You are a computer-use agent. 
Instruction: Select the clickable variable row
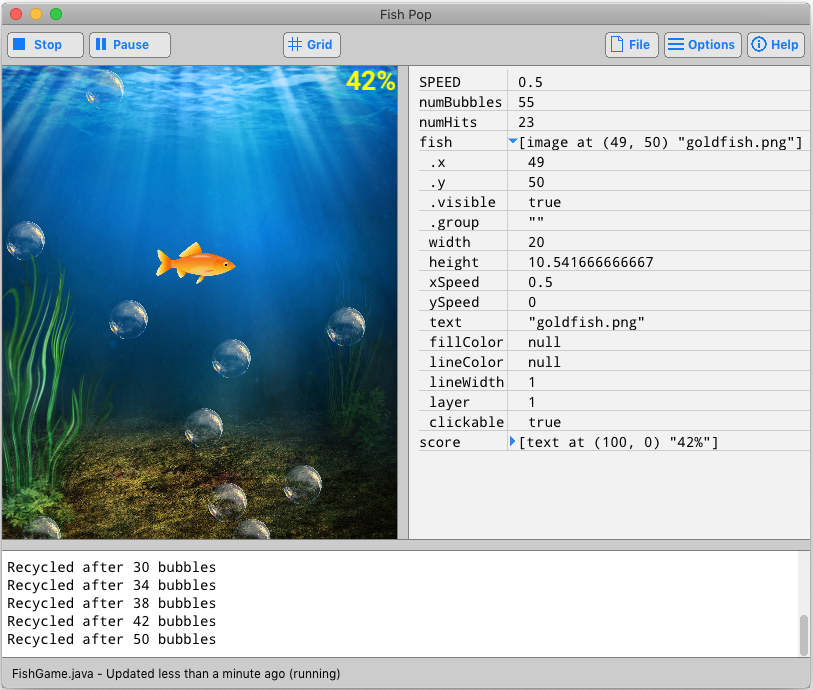coord(465,421)
